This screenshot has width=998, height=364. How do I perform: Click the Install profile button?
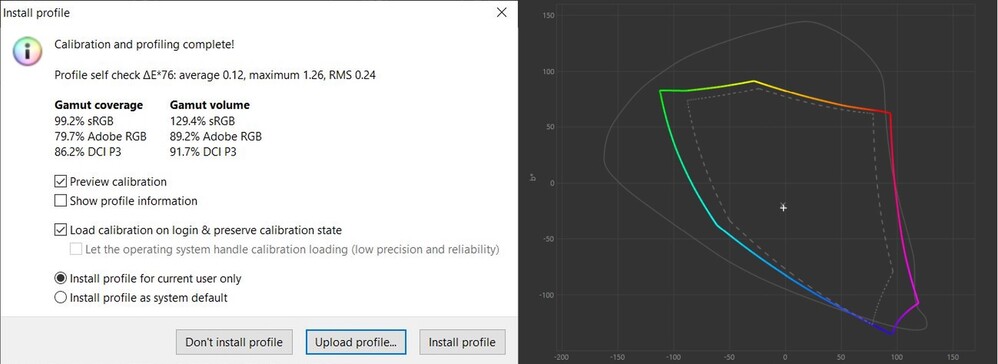click(461, 342)
